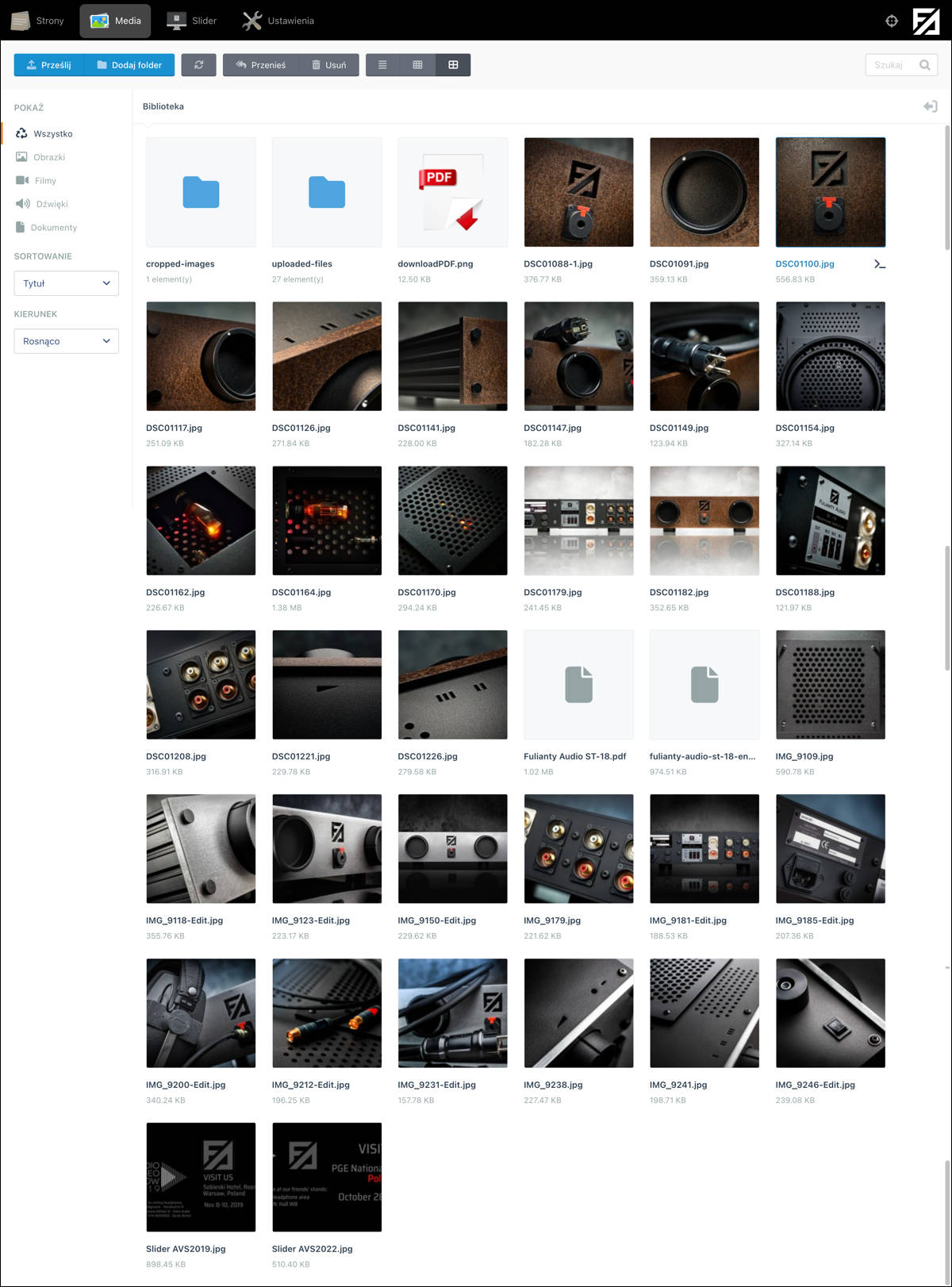Select the Media tab

pos(115,21)
